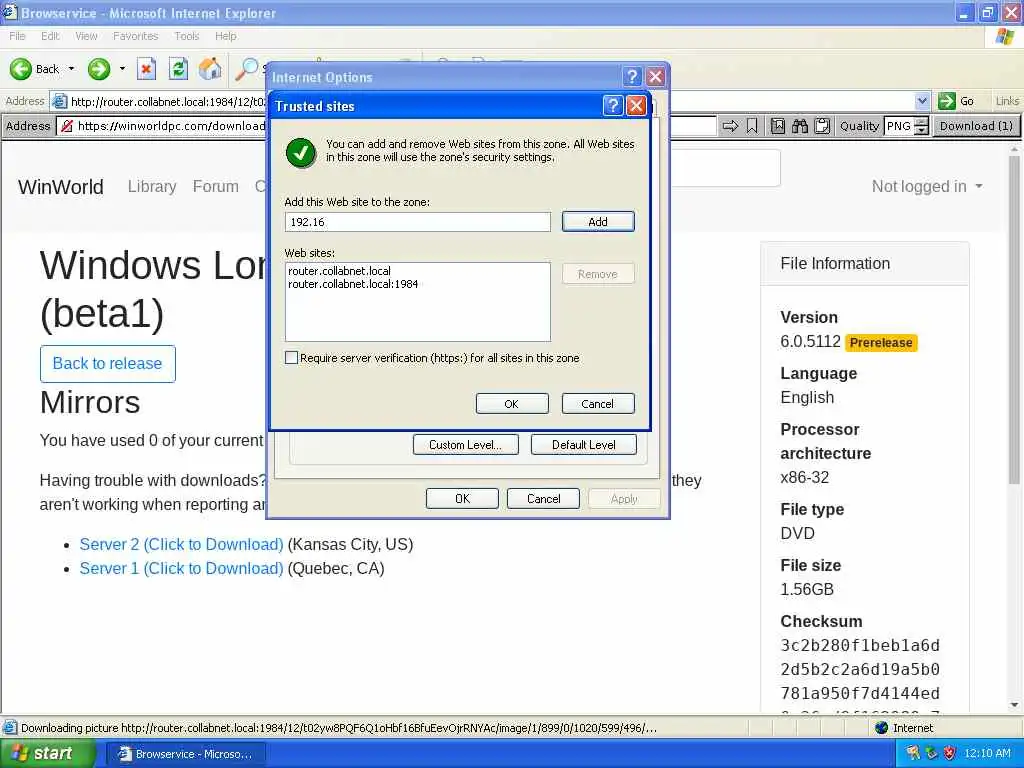Click the green Go arrow icon

946,101
